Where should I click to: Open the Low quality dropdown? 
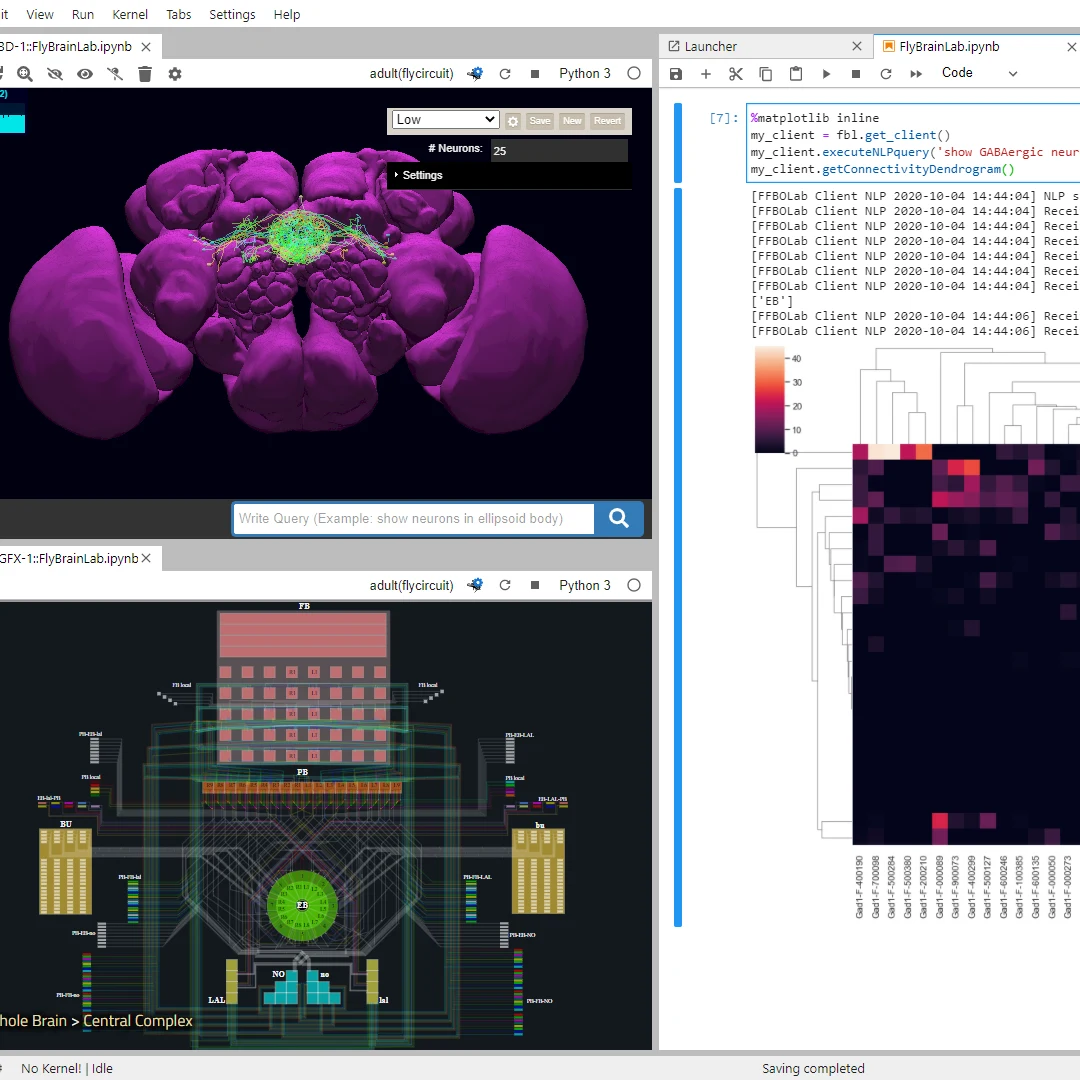click(x=445, y=119)
